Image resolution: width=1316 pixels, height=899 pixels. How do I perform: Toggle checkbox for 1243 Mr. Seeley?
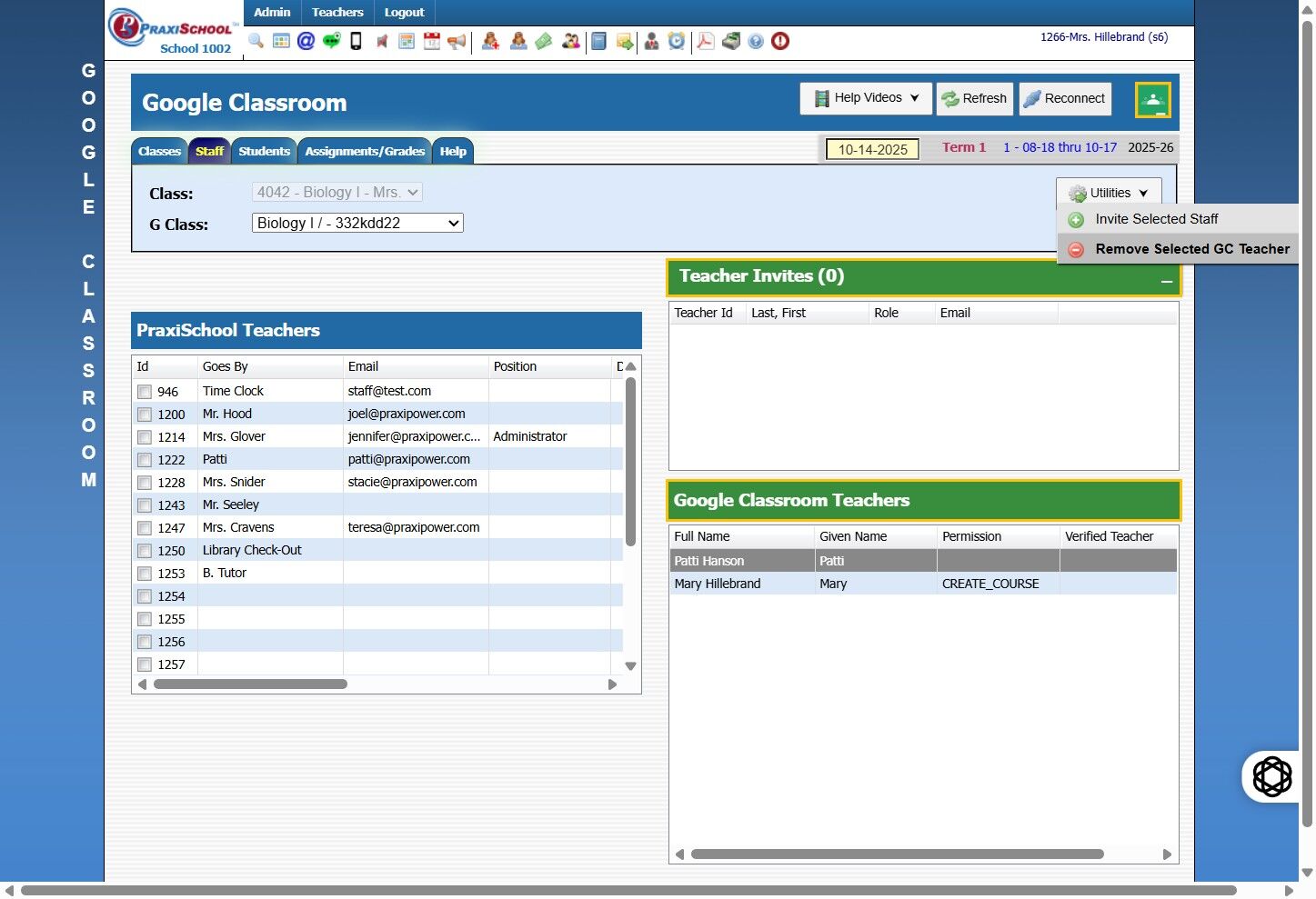pyautogui.click(x=145, y=505)
